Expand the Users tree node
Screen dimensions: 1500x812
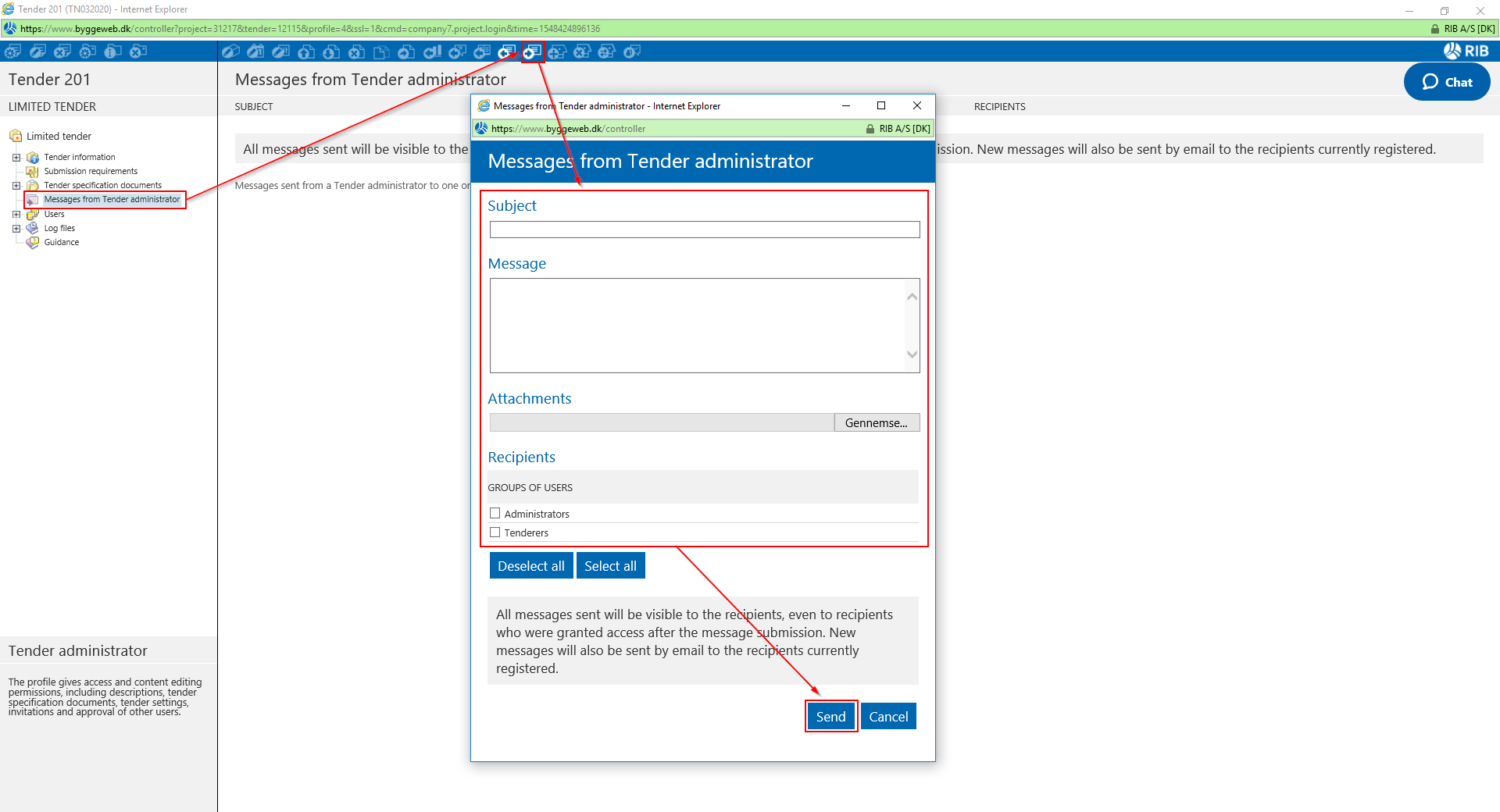[16, 214]
